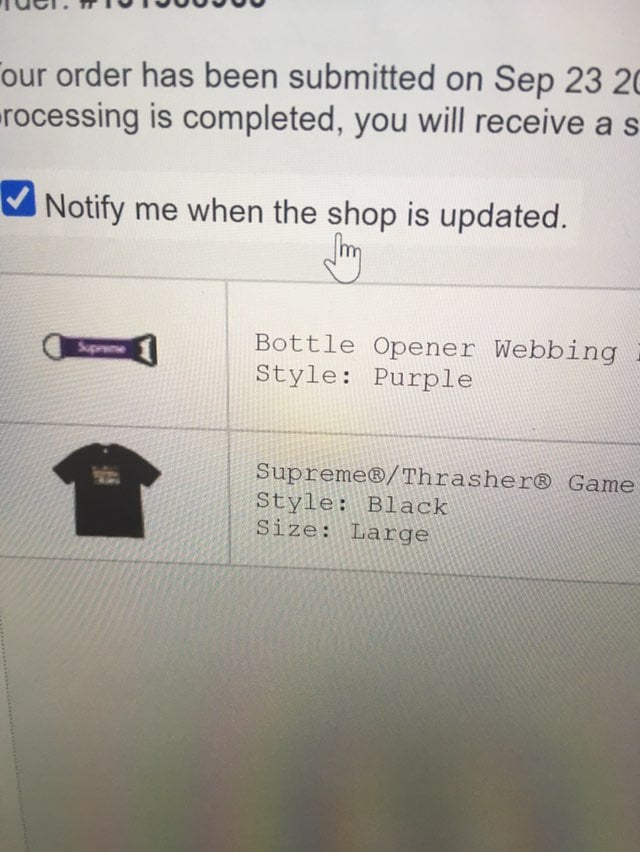This screenshot has width=640, height=852.
Task: Select the "Size: Large" line
Action: 342,531
